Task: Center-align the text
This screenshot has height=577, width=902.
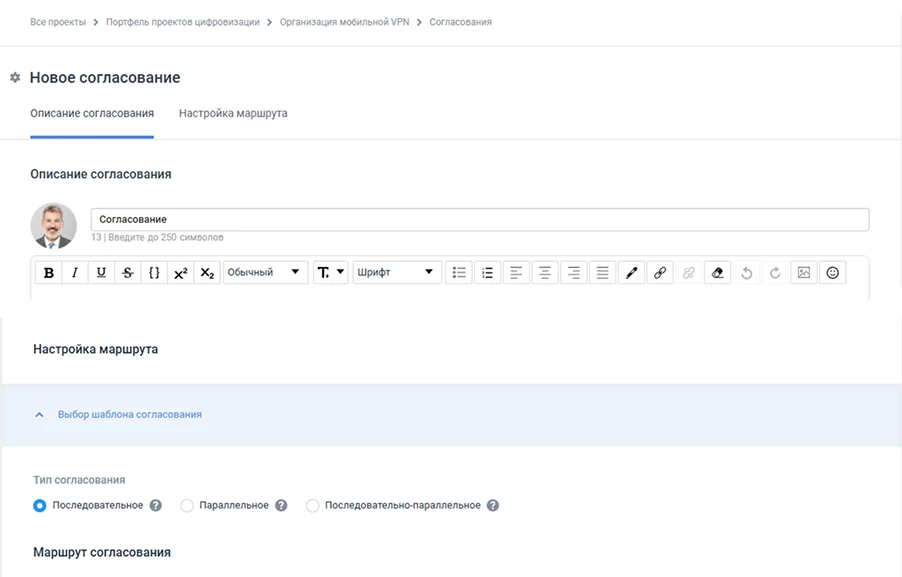Action: 545,273
